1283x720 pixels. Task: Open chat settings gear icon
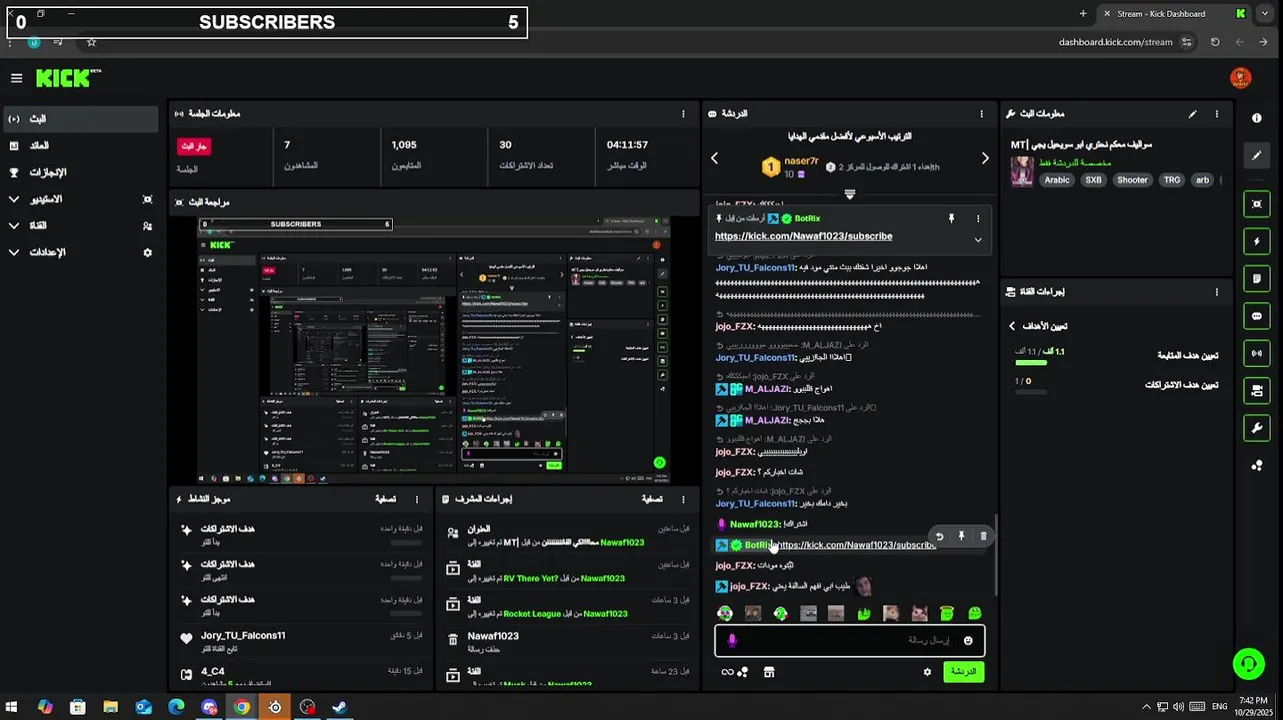927,672
